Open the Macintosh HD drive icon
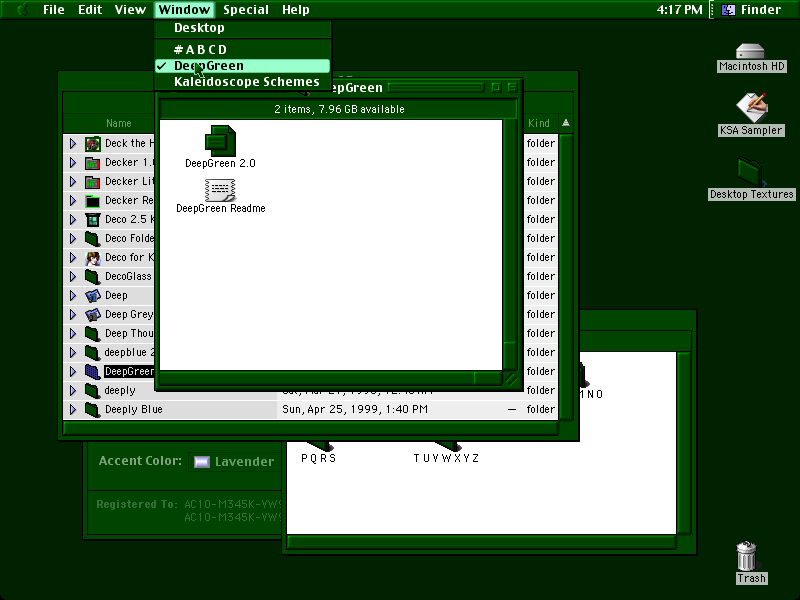Viewport: 800px width, 600px height. coord(750,52)
